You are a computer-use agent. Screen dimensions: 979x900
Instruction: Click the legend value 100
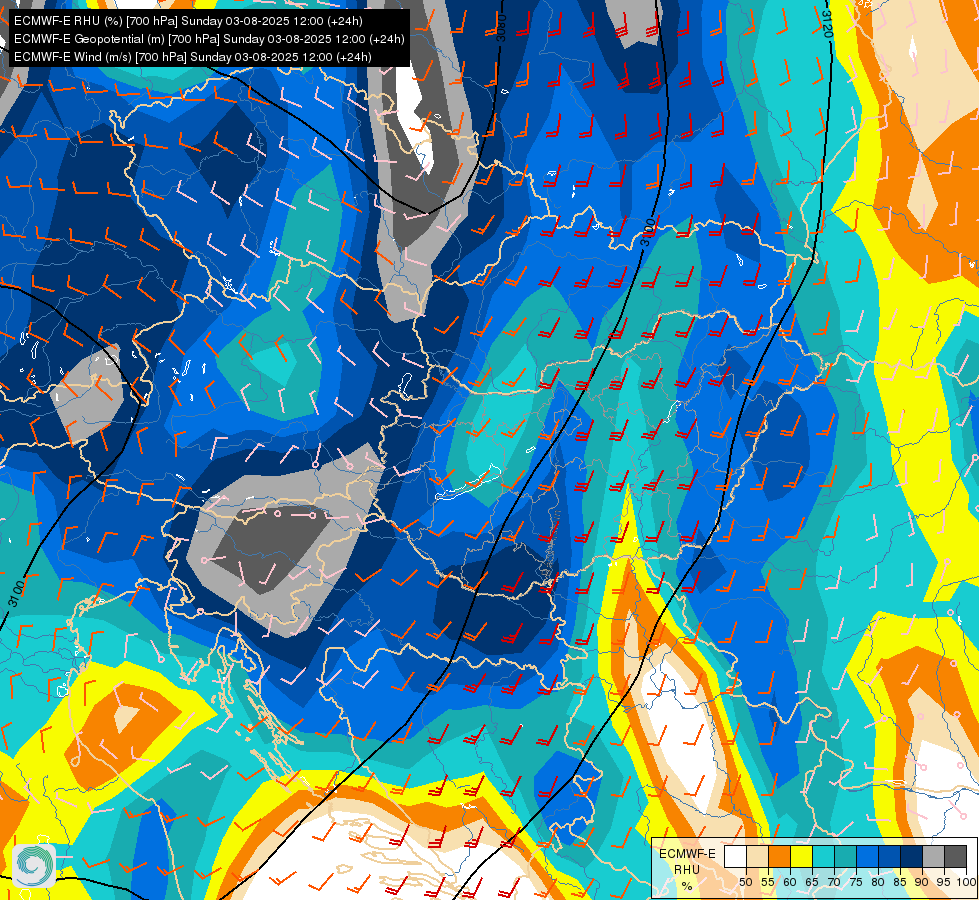coord(966,882)
